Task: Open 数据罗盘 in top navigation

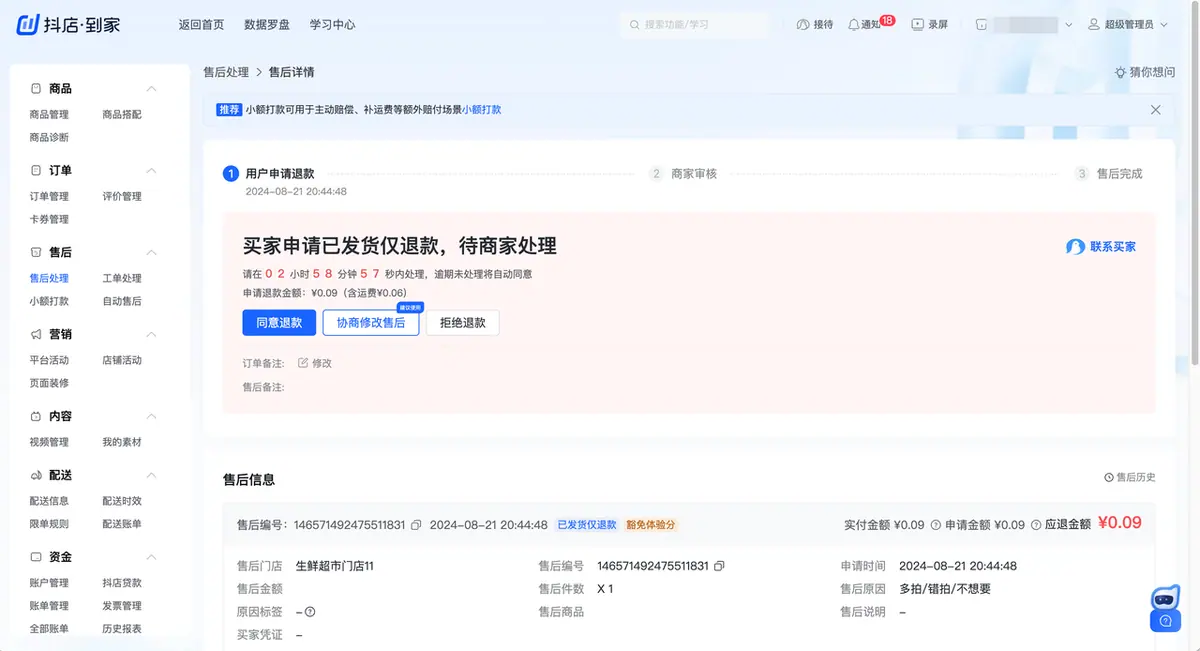Action: click(x=267, y=24)
